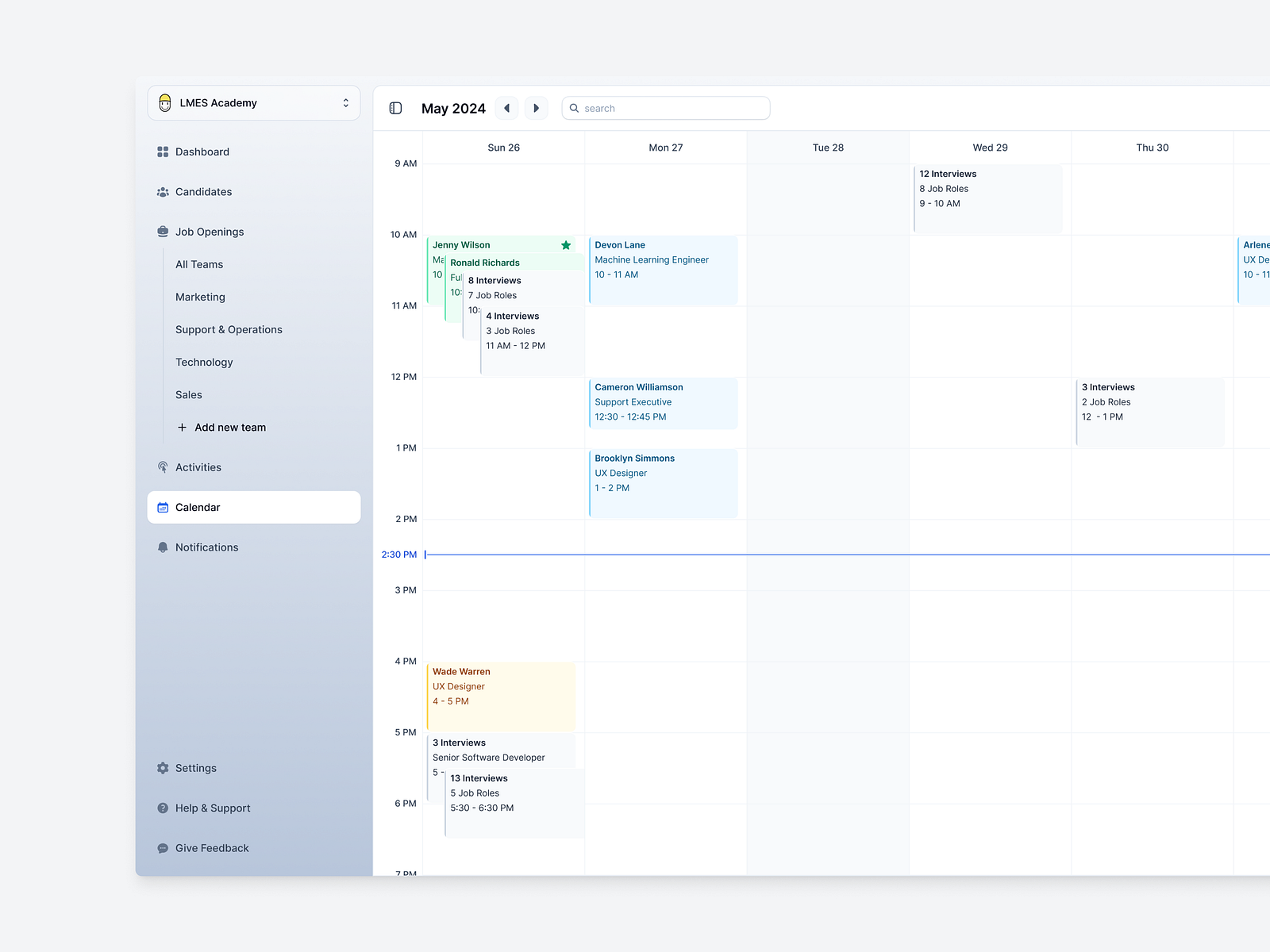Select All Teams under Job Openings
1270x952 pixels.
[198, 264]
